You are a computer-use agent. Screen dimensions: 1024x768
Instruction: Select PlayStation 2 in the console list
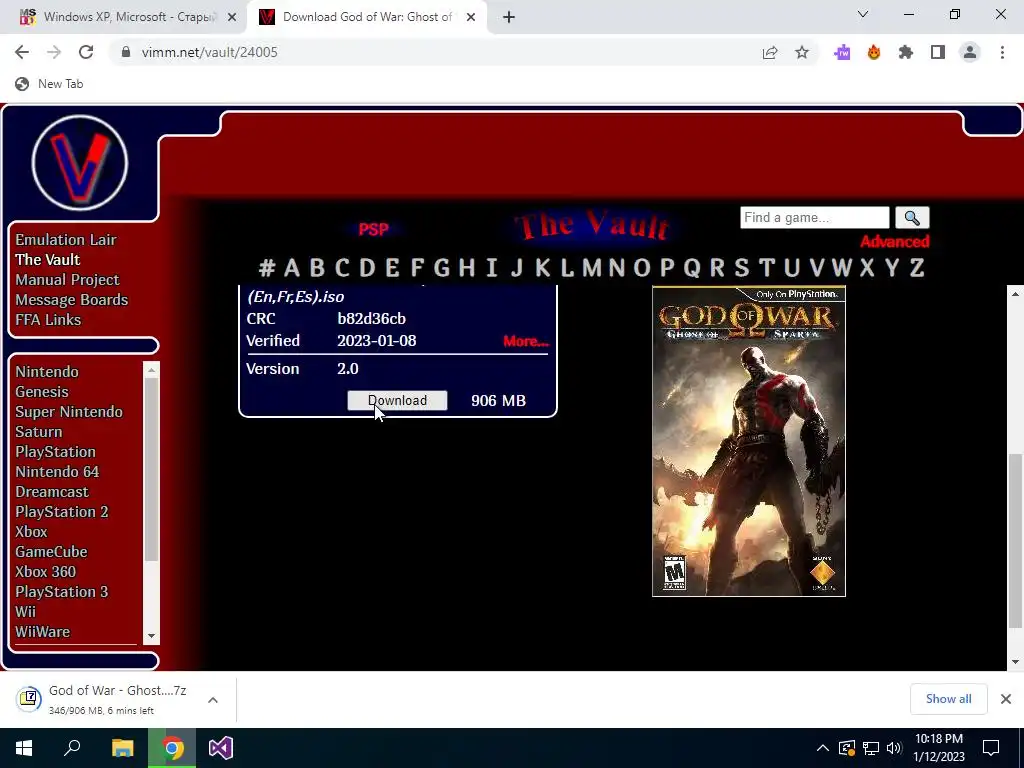62,511
